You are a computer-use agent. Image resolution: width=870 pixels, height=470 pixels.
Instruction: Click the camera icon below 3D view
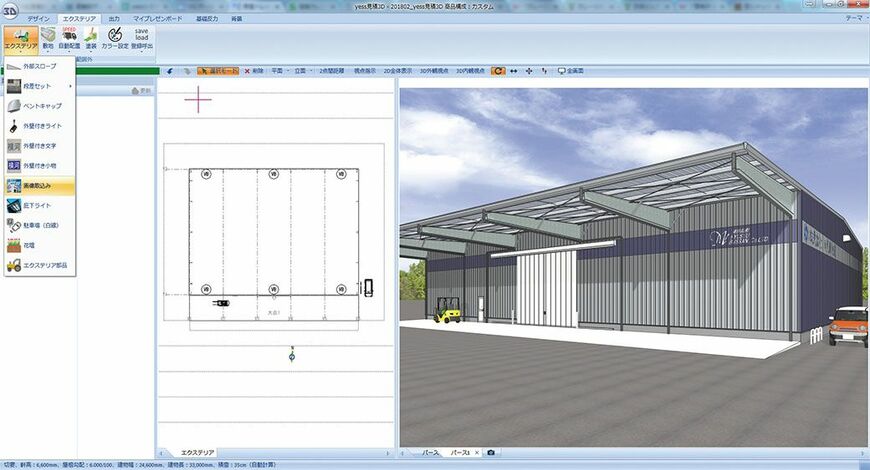(x=490, y=453)
